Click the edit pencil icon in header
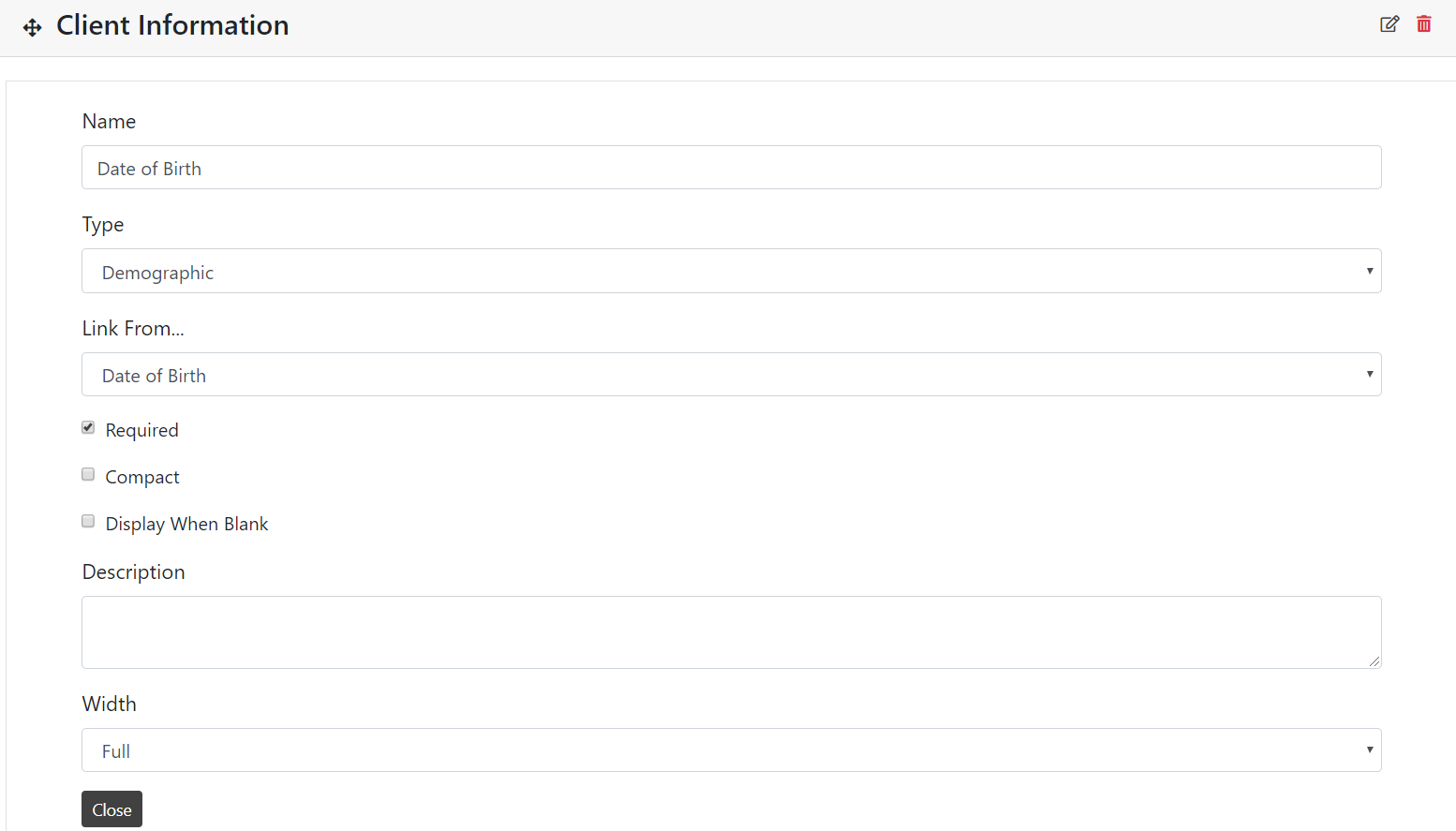Viewport: 1456px width, 831px height. (x=1389, y=24)
